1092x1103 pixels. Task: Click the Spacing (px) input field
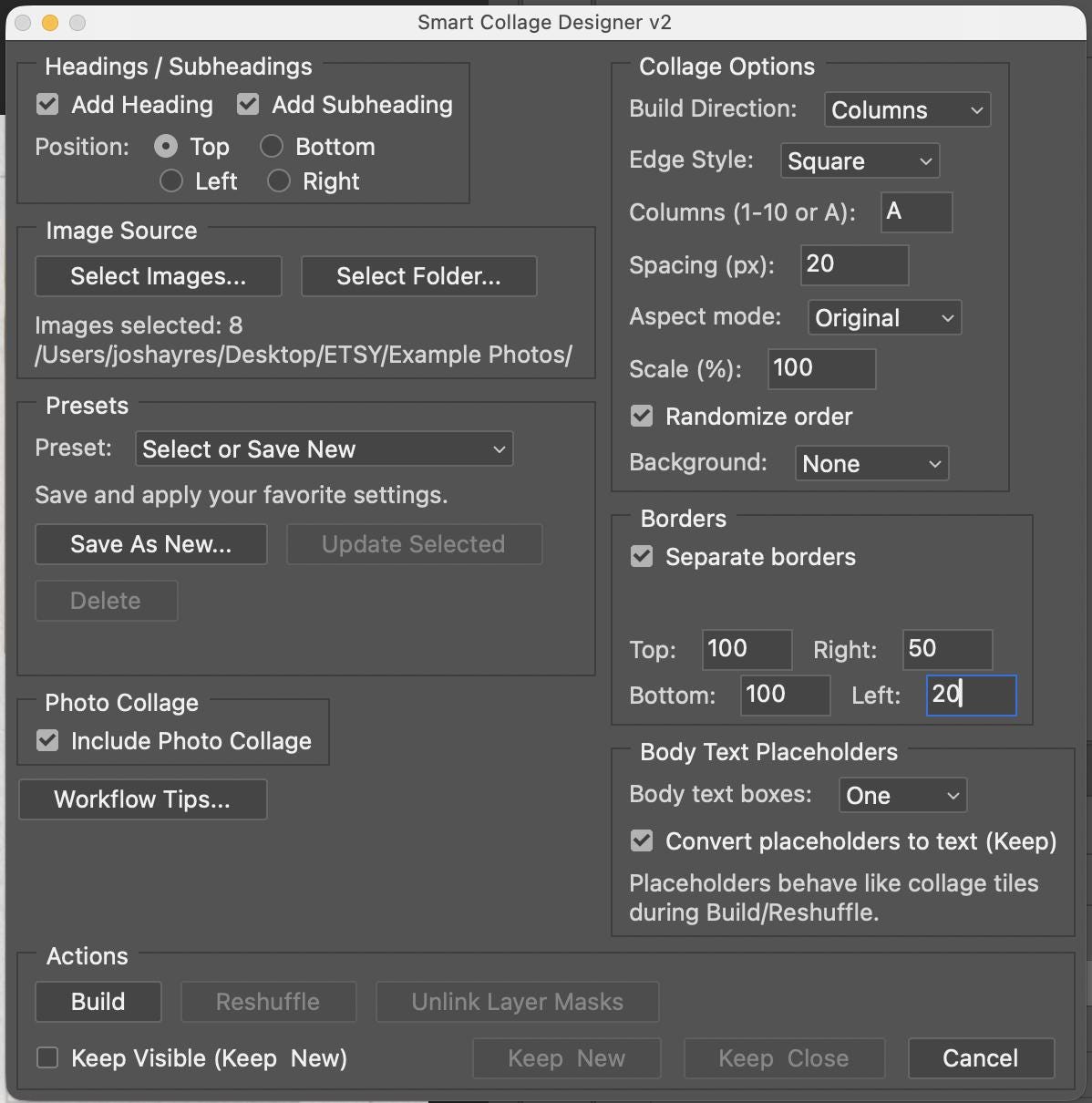pyautogui.click(x=855, y=264)
